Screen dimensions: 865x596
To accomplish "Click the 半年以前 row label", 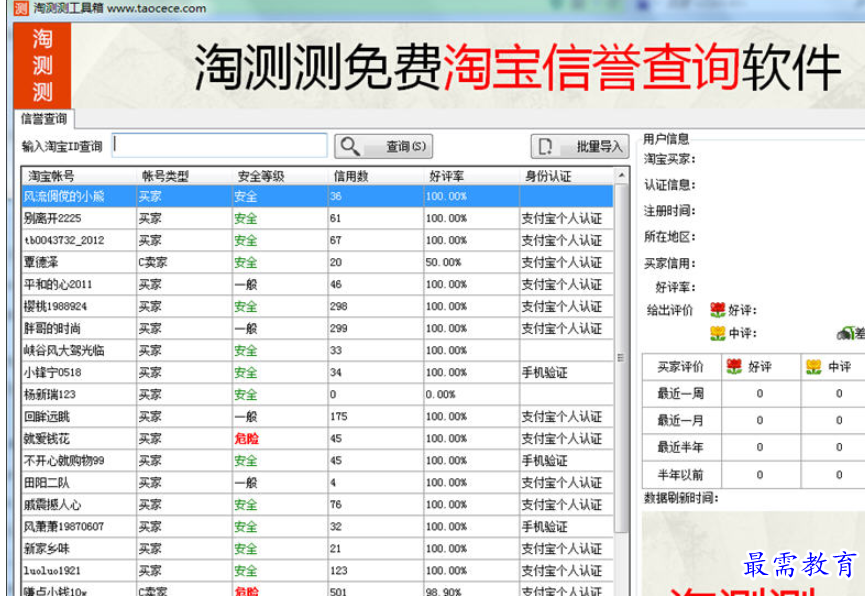I will [681, 475].
